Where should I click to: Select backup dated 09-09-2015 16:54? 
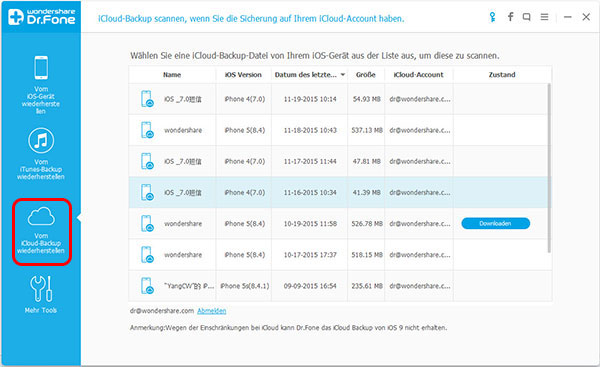[x=339, y=286]
